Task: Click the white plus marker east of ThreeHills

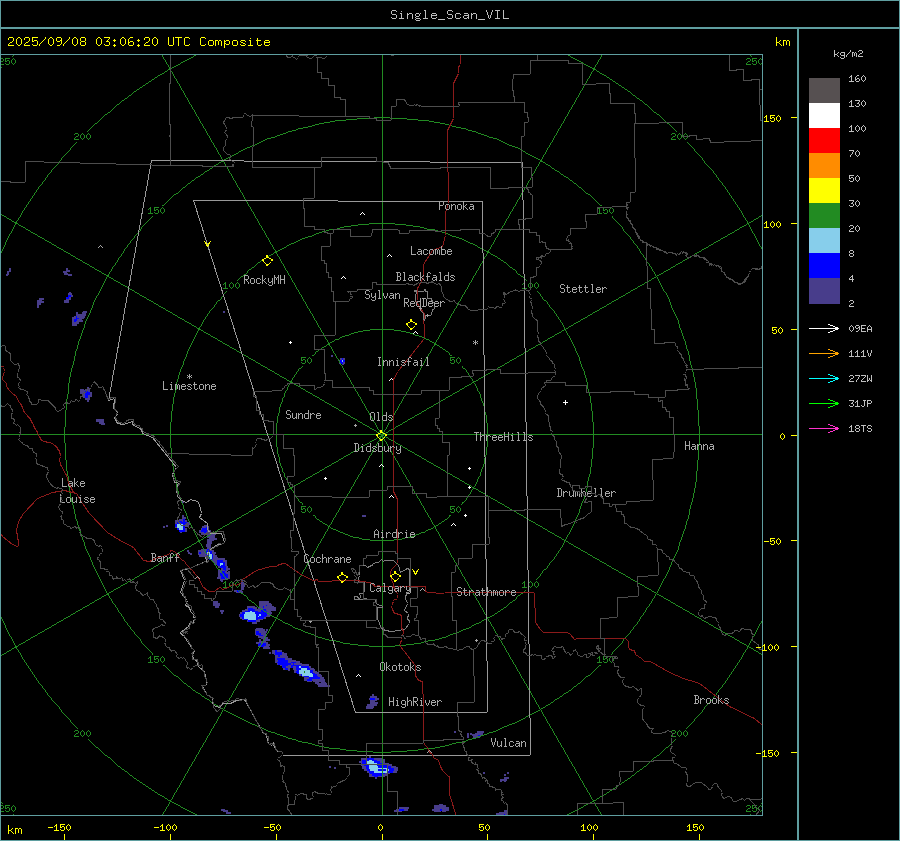Action: (x=565, y=402)
